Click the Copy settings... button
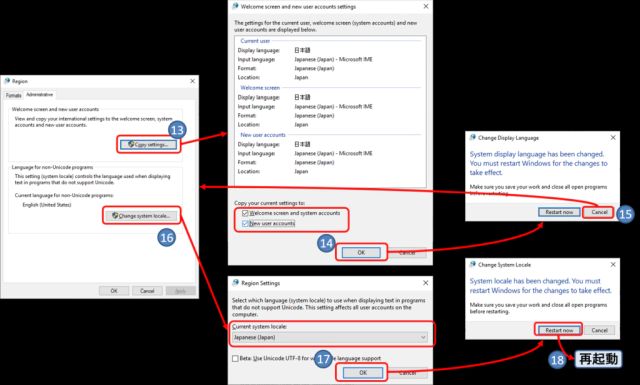 point(149,145)
